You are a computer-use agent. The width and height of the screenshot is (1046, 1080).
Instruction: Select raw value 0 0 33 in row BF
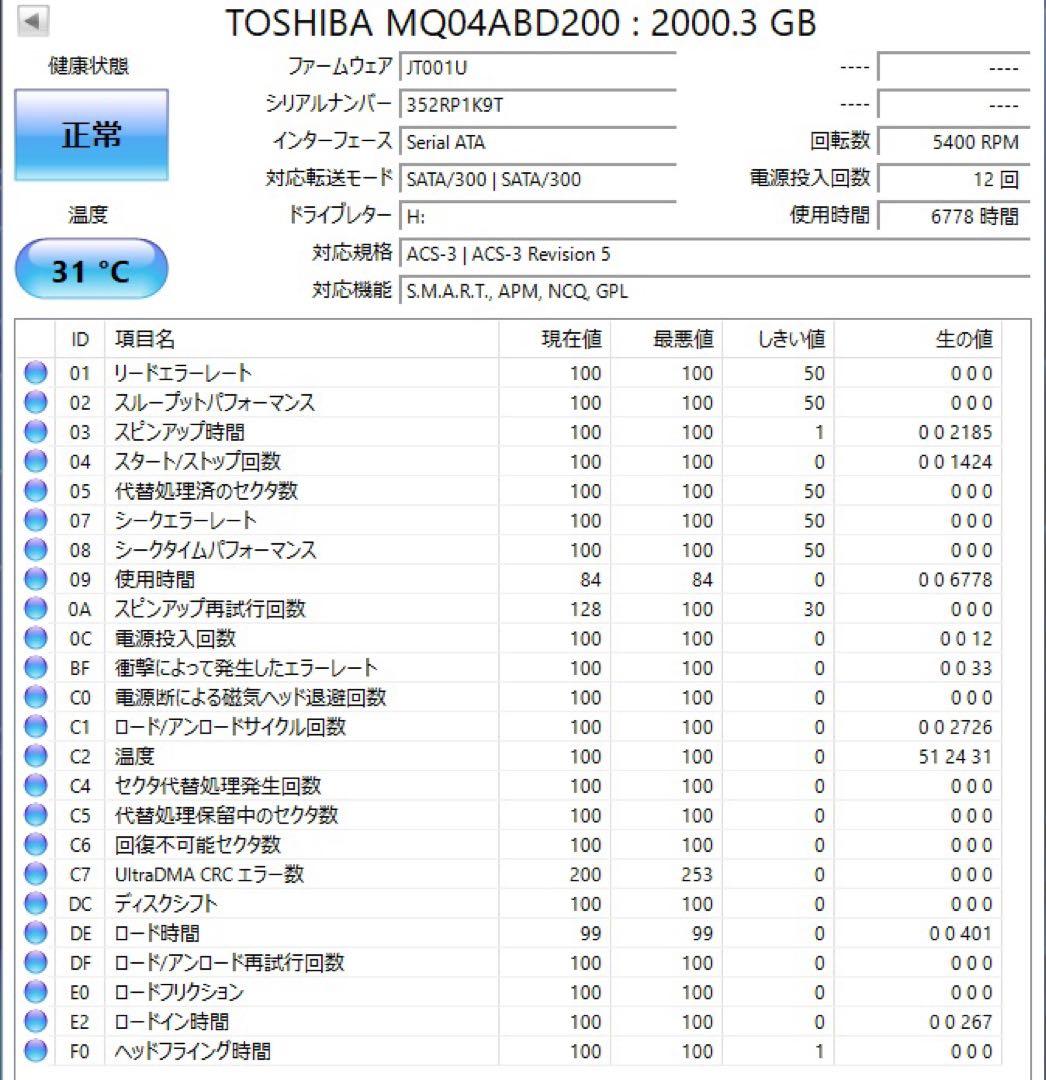pyautogui.click(x=966, y=667)
